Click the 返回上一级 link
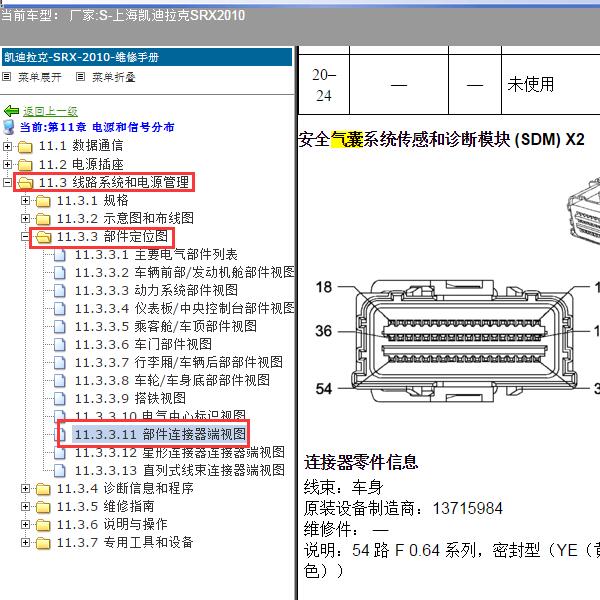Viewport: 600px width, 600px height. pyautogui.click(x=50, y=111)
